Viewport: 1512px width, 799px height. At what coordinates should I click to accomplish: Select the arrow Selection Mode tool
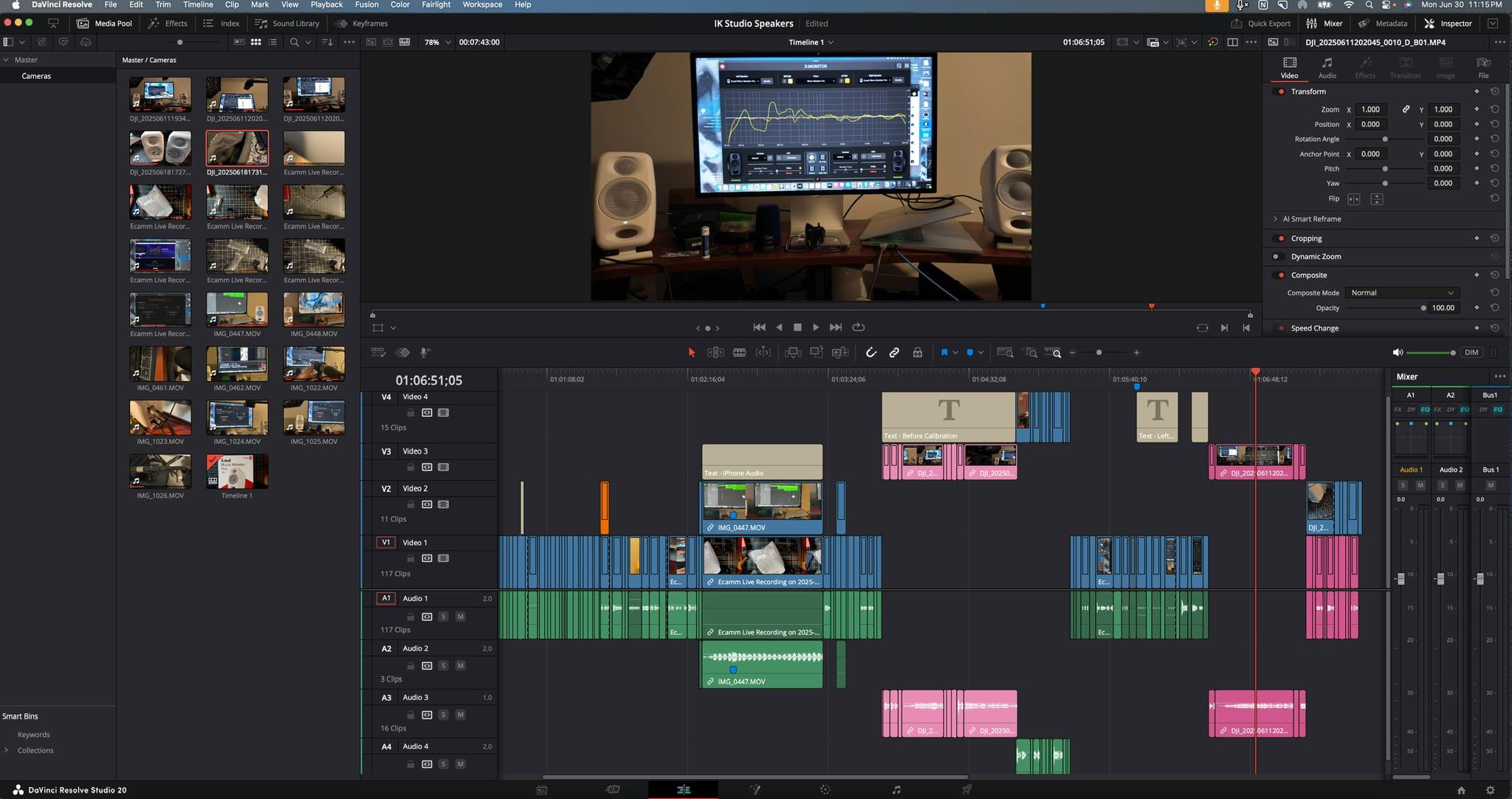692,353
